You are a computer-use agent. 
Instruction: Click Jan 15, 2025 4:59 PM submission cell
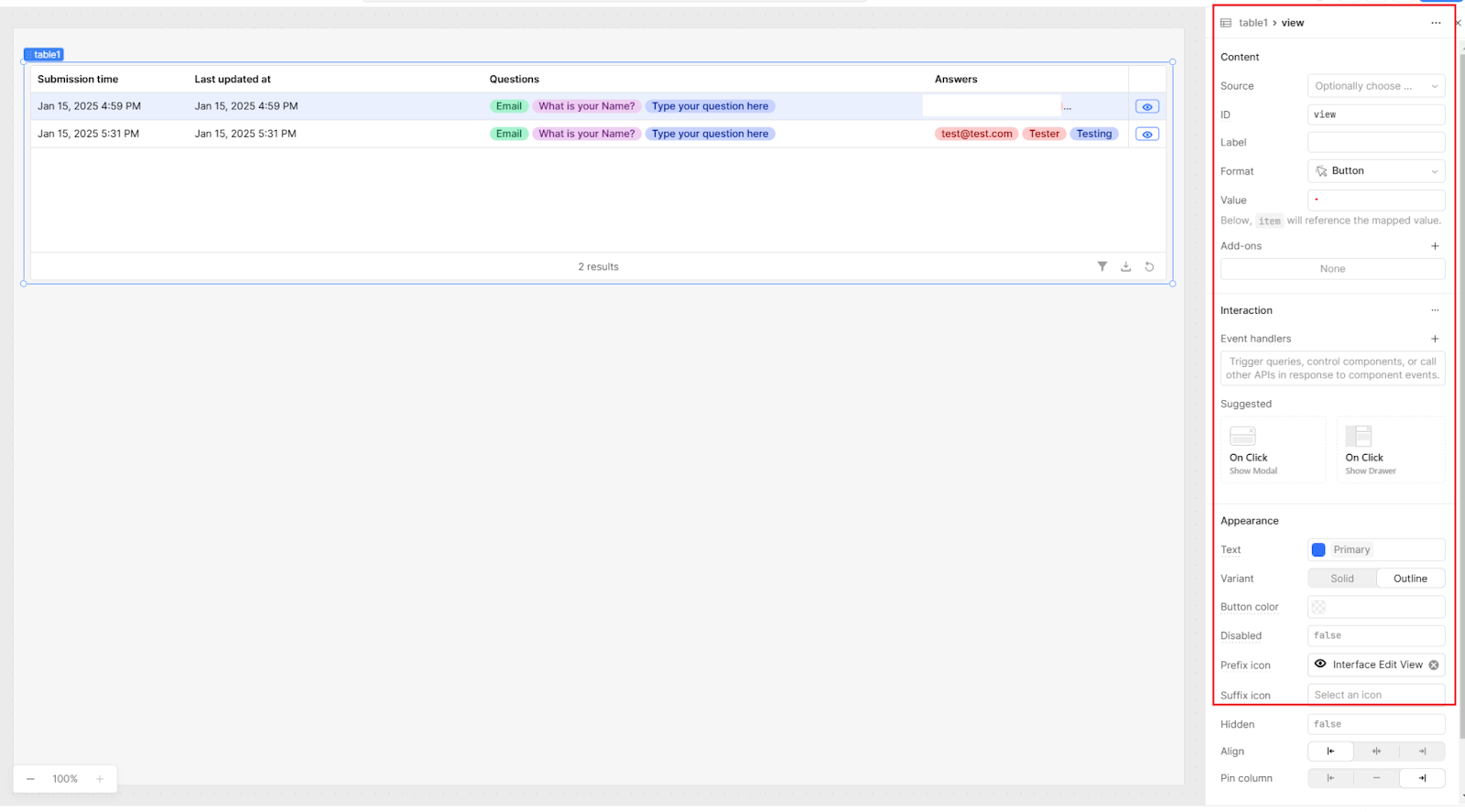coord(89,106)
